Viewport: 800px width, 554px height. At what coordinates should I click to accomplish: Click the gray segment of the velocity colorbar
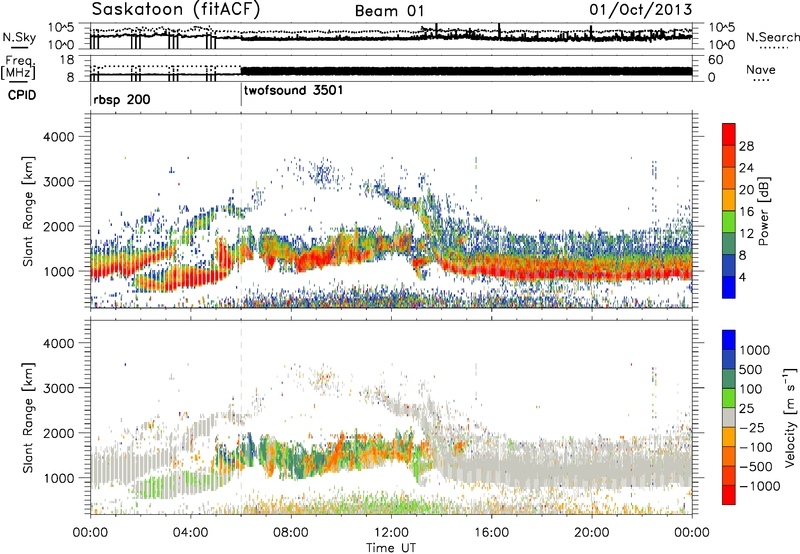(x=729, y=418)
